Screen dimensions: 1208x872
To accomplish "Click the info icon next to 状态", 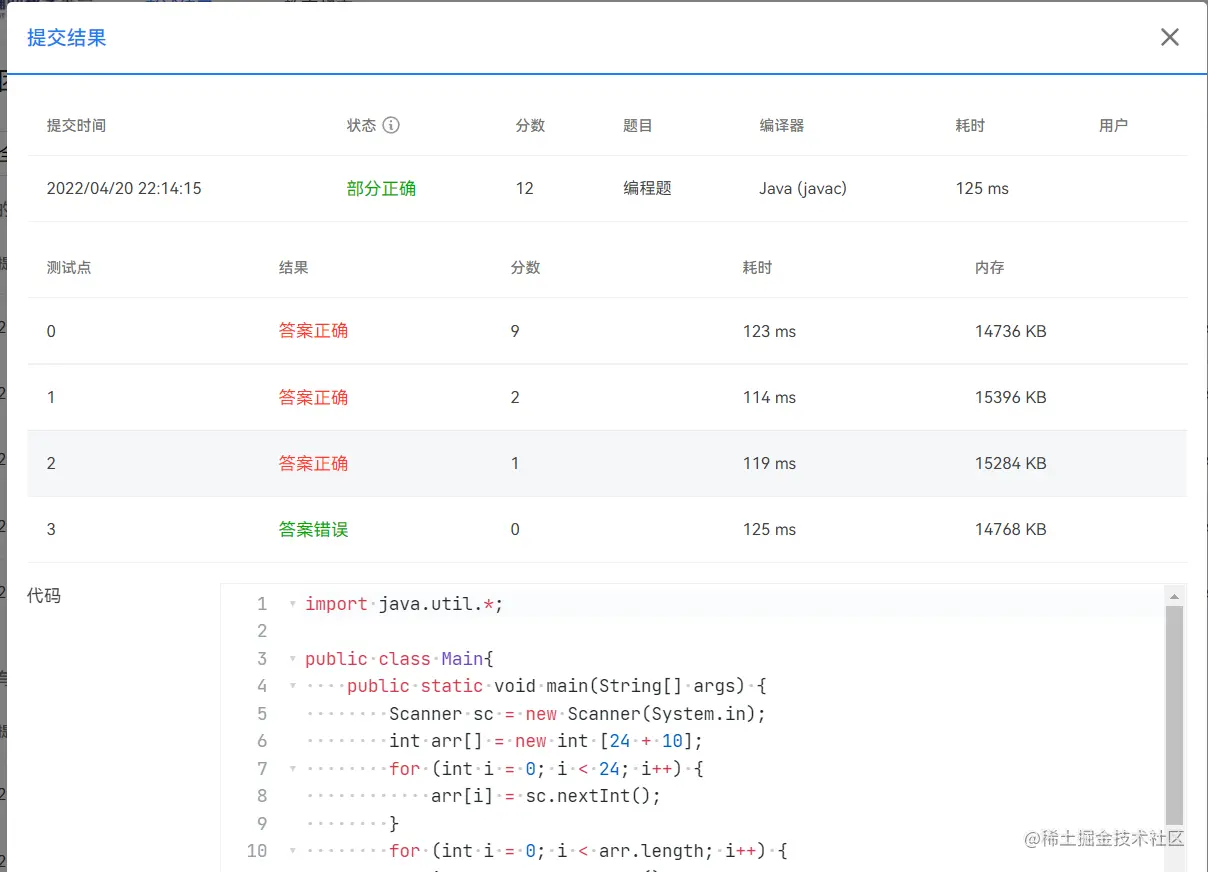I will (391, 125).
